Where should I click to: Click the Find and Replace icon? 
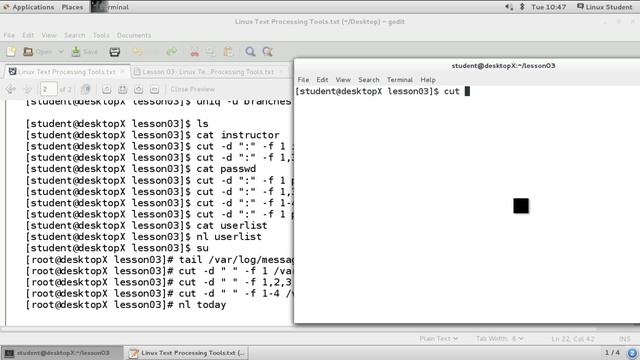267,52
